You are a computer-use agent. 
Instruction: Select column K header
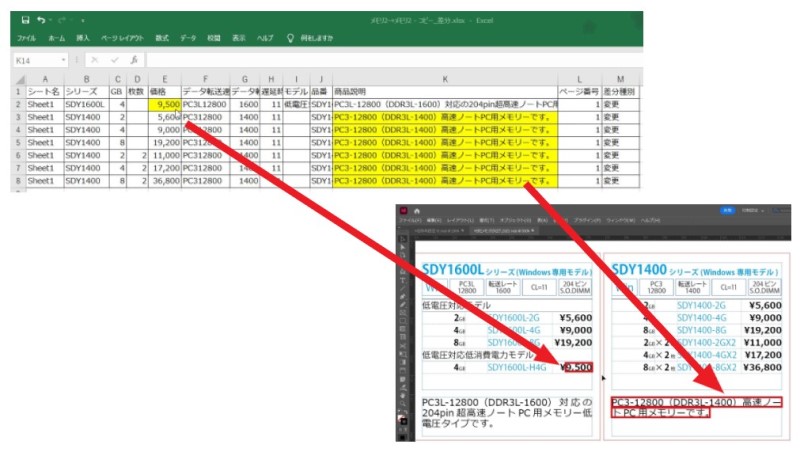[445, 78]
